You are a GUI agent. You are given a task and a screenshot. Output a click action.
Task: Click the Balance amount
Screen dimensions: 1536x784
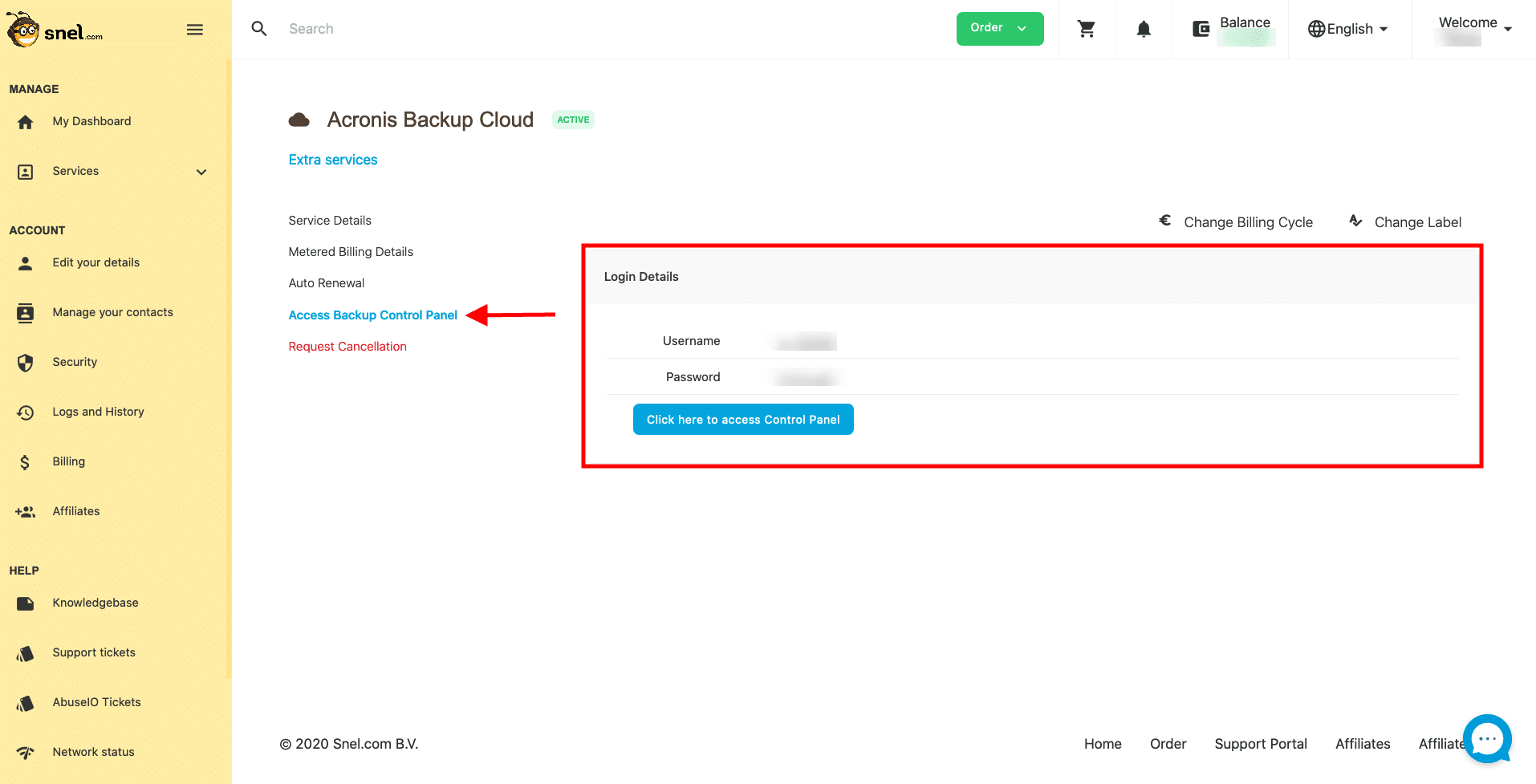coord(1246,39)
